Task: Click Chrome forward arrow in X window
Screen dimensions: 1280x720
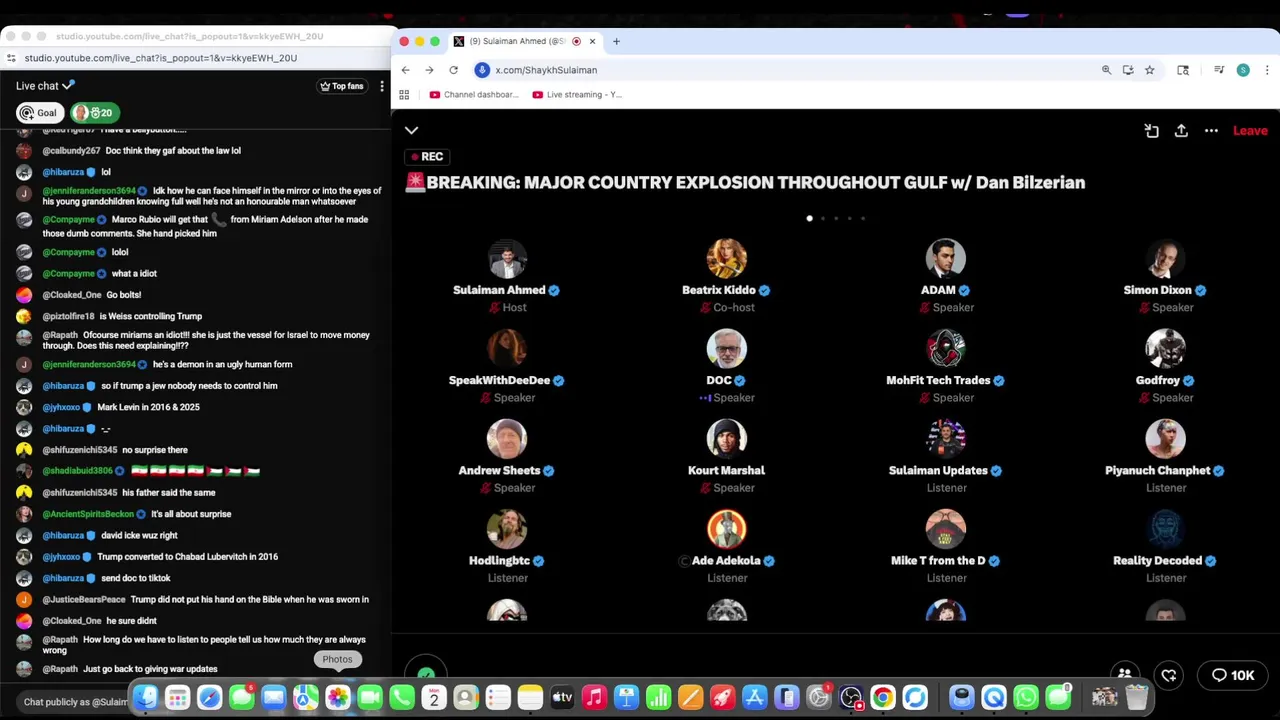Action: click(x=429, y=70)
